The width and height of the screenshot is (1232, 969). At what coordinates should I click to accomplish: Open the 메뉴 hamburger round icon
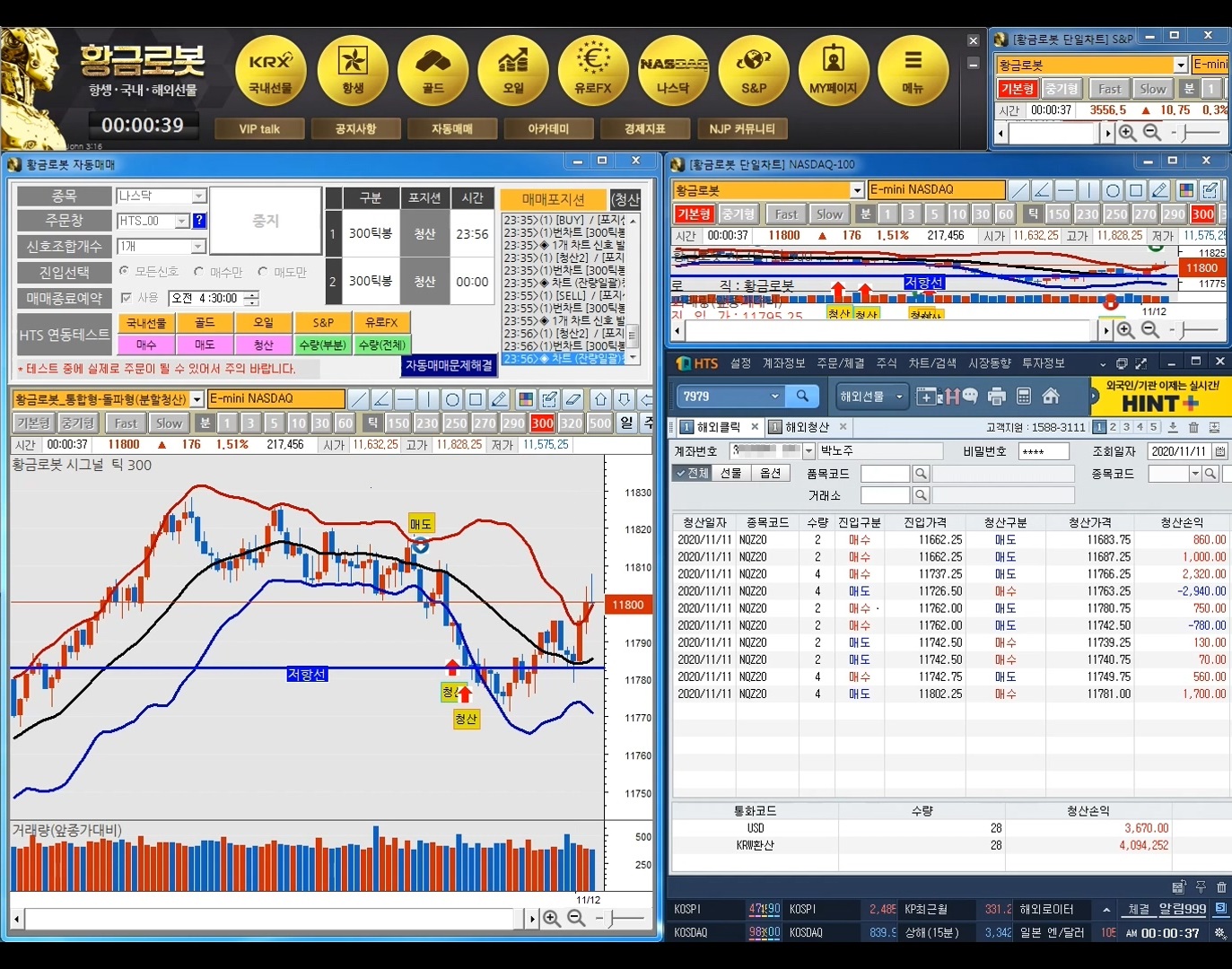pos(913,72)
